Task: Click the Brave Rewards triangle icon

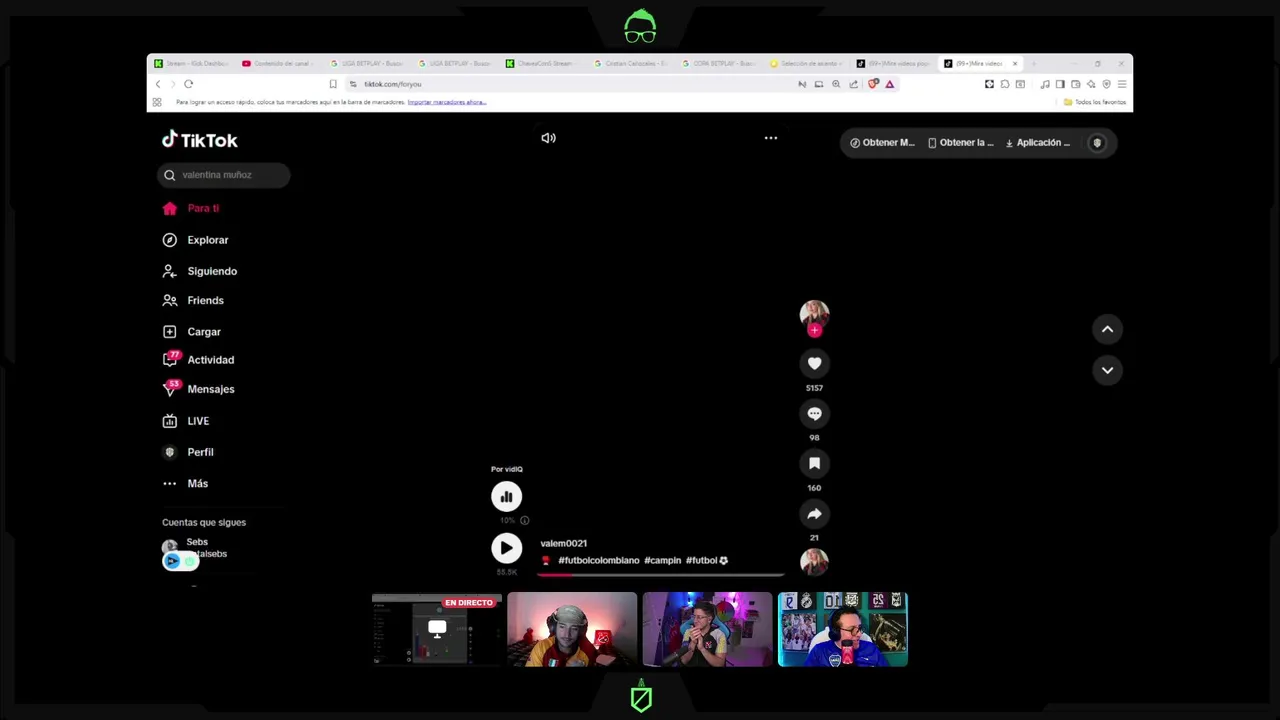Action: click(x=889, y=84)
